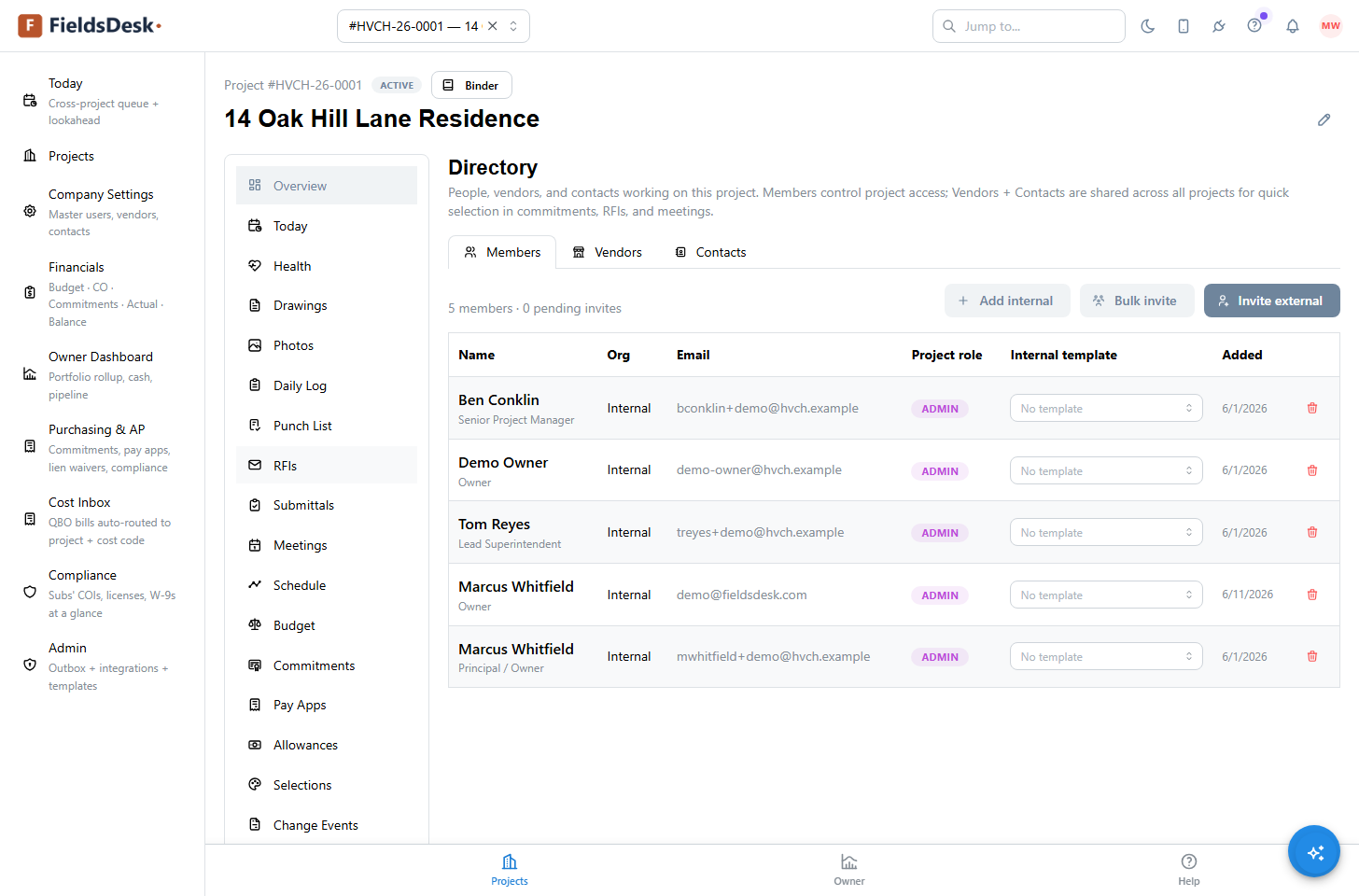This screenshot has height=896, width=1359.
Task: Open Commitments in project menu
Action: (x=327, y=665)
